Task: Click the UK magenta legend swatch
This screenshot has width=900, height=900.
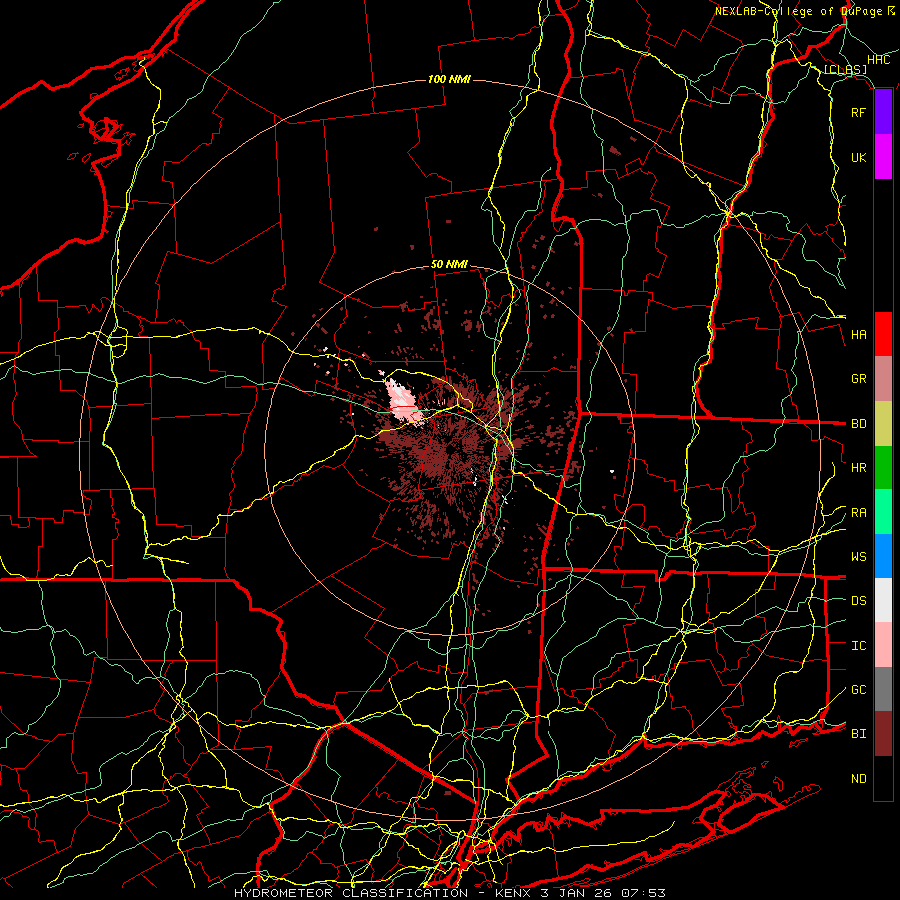Action: (883, 157)
